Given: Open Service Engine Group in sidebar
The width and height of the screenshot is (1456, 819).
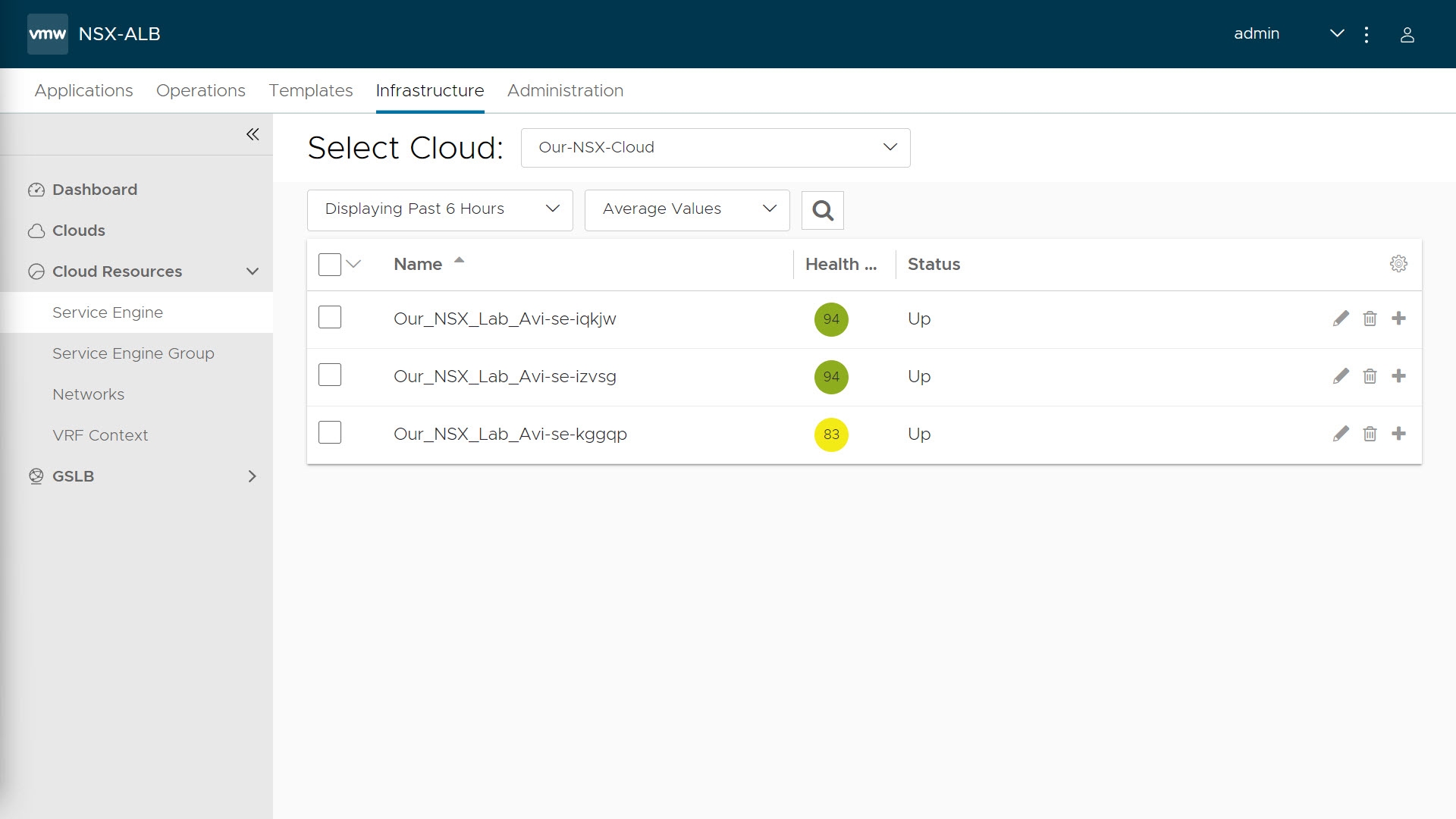Looking at the screenshot, I should tap(133, 353).
